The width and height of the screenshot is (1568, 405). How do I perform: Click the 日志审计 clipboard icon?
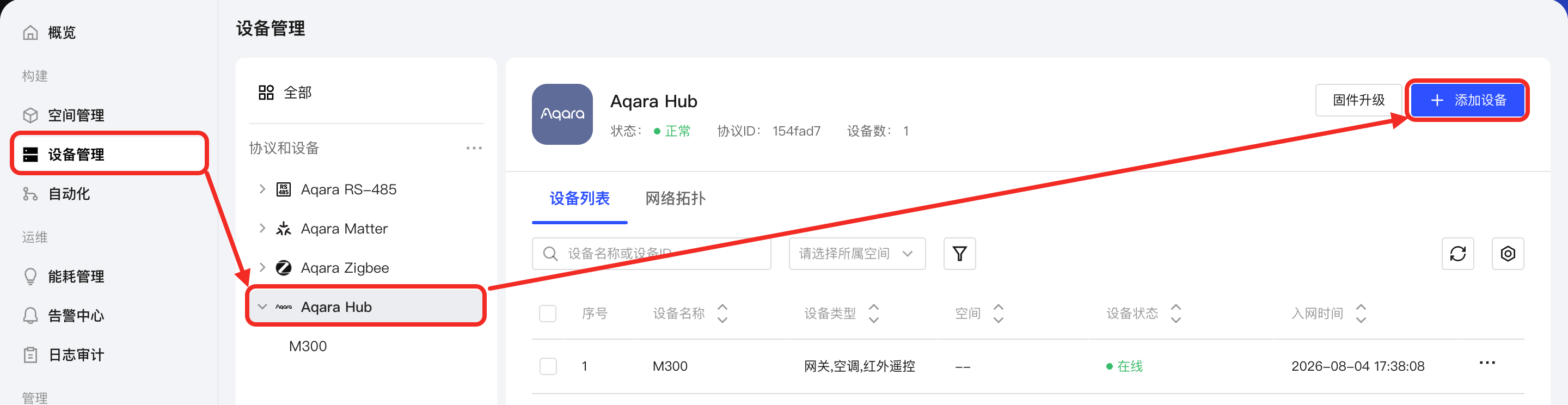click(x=30, y=354)
